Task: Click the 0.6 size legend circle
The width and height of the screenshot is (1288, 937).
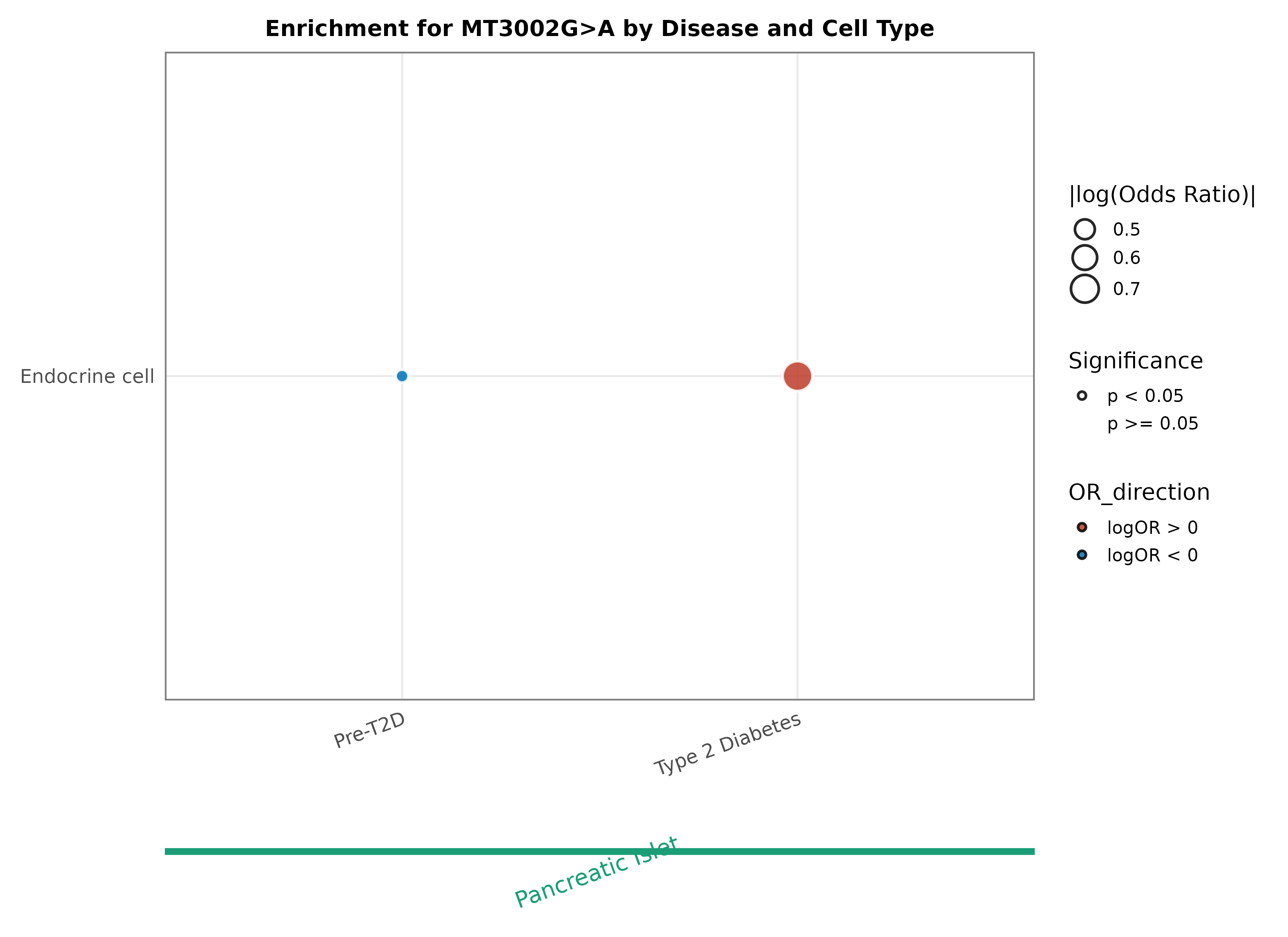Action: coord(1085,258)
